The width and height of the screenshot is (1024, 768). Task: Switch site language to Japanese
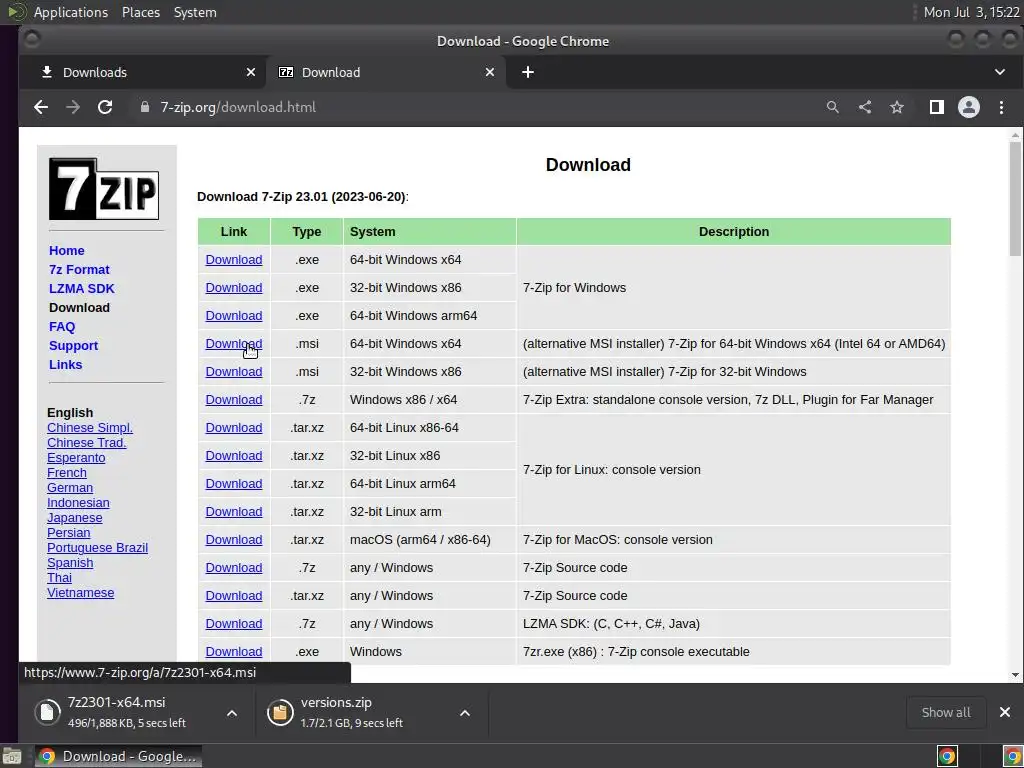74,518
